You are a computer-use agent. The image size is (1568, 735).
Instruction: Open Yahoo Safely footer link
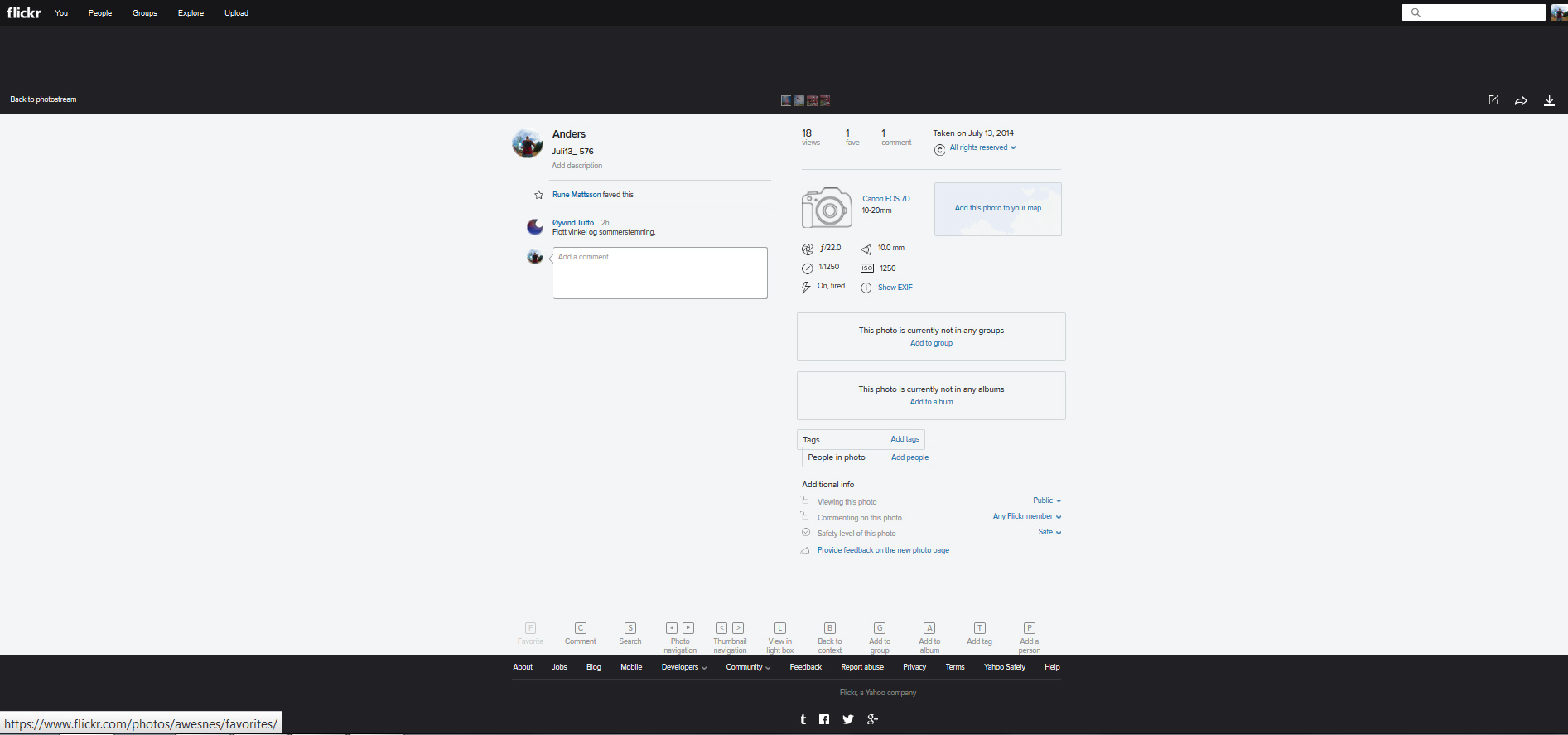tap(1005, 667)
